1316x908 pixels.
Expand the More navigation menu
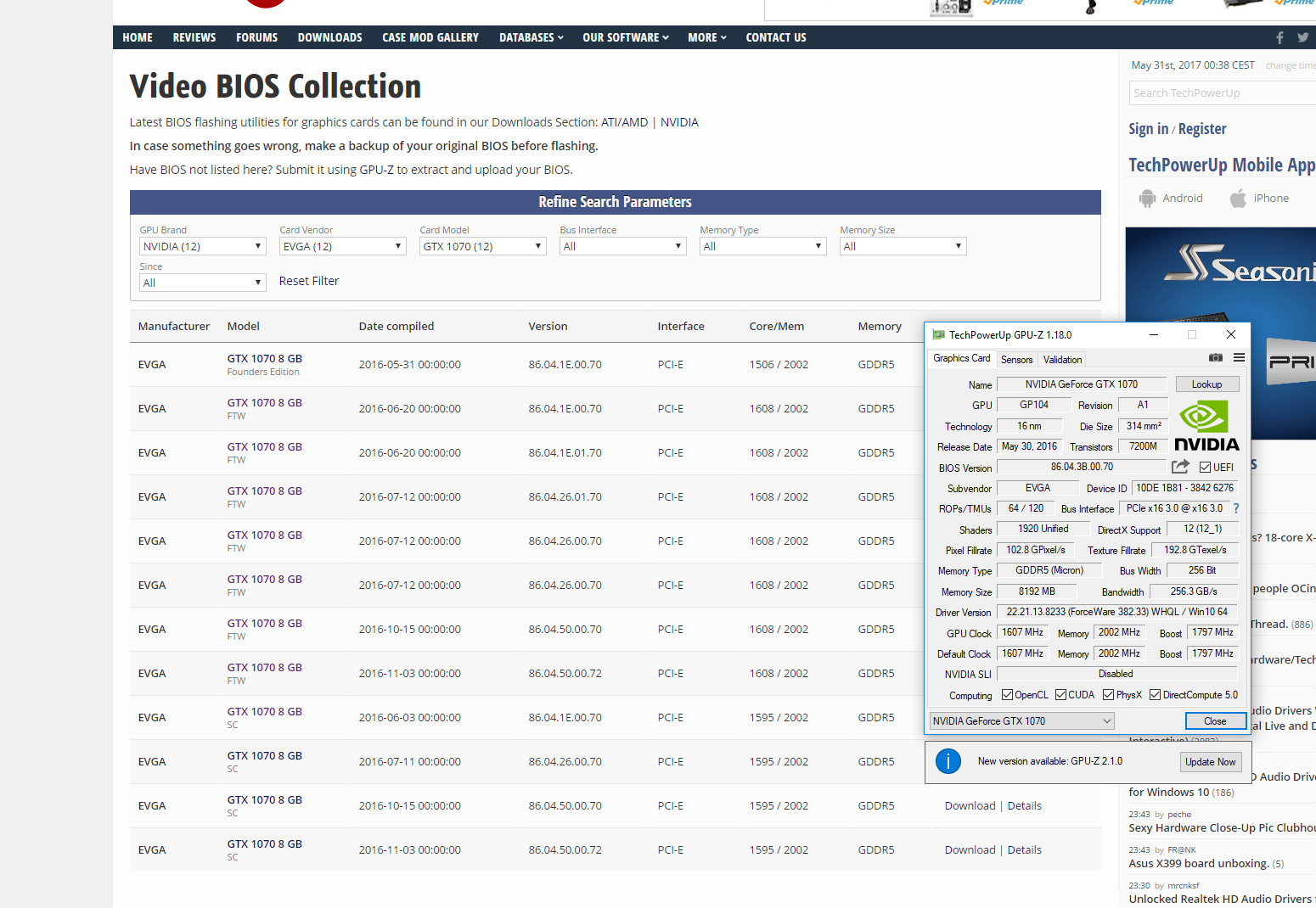707,37
